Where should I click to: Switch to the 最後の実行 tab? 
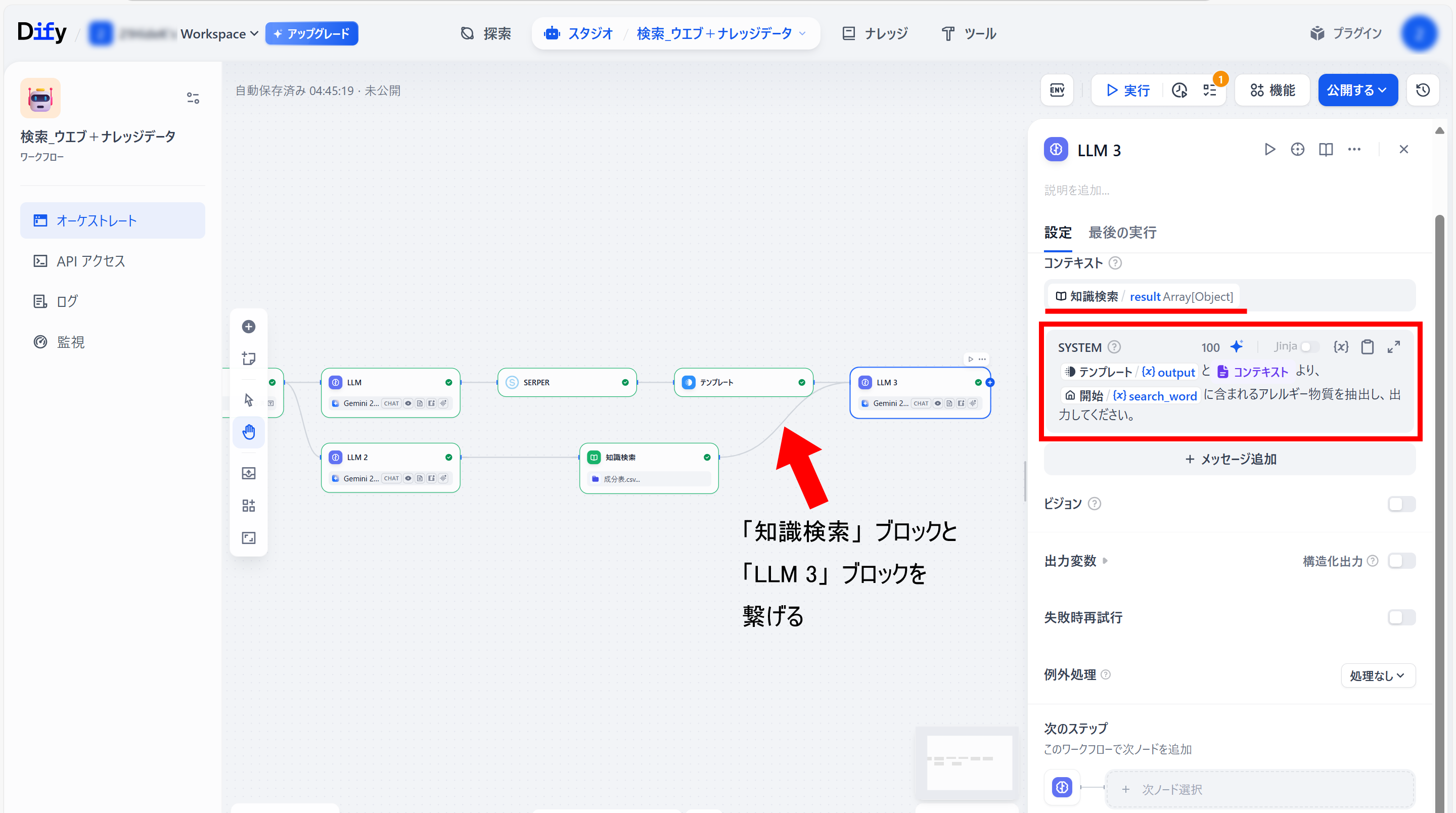[x=1122, y=233]
